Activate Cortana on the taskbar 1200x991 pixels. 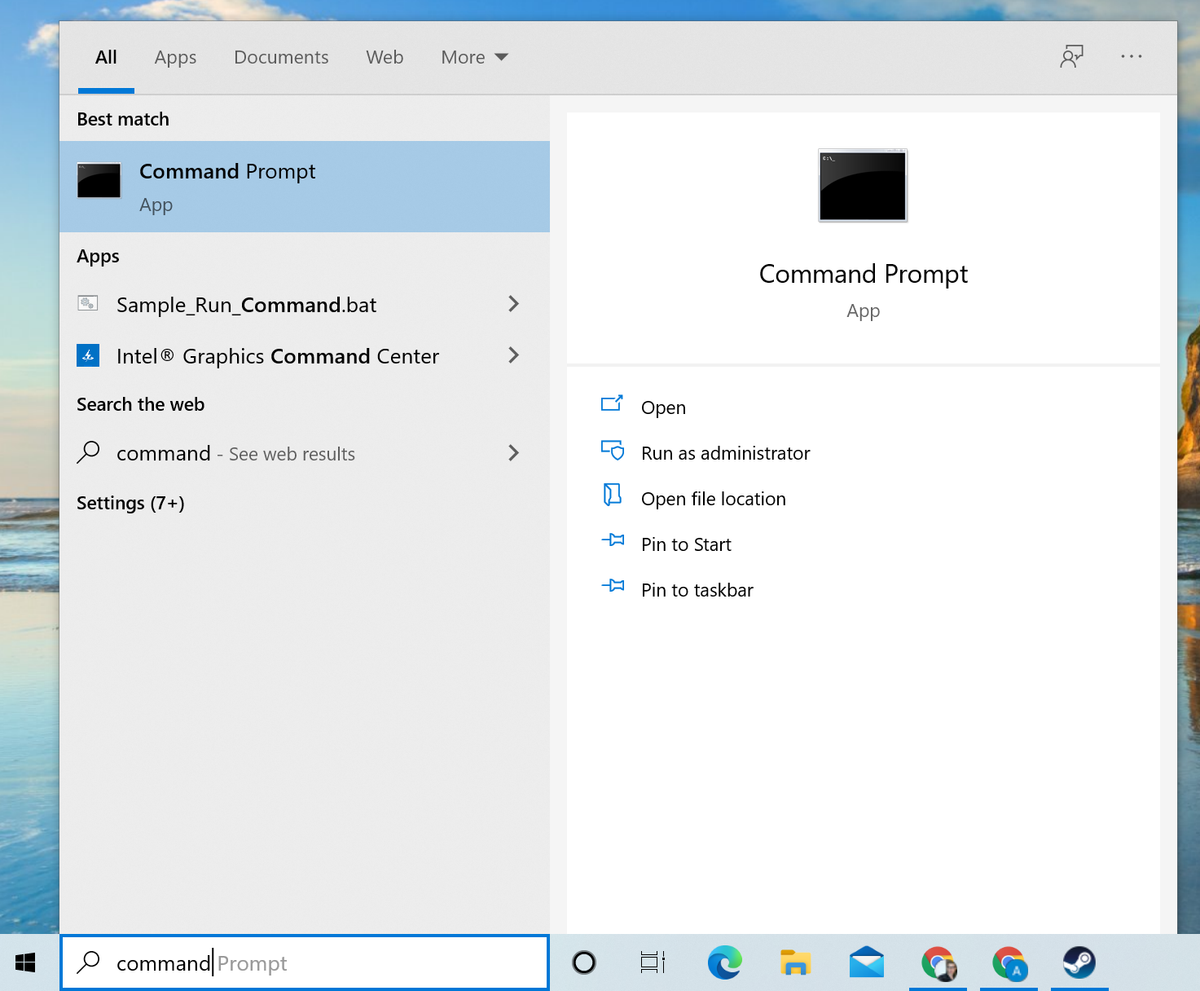click(582, 963)
